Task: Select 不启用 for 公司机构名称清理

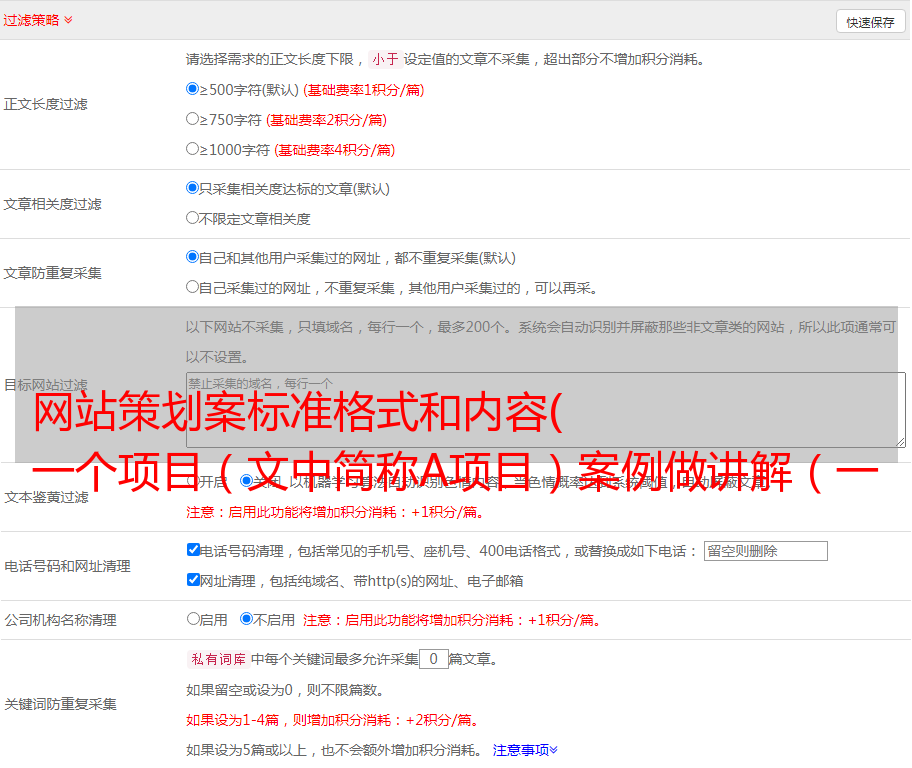Action: click(x=247, y=619)
